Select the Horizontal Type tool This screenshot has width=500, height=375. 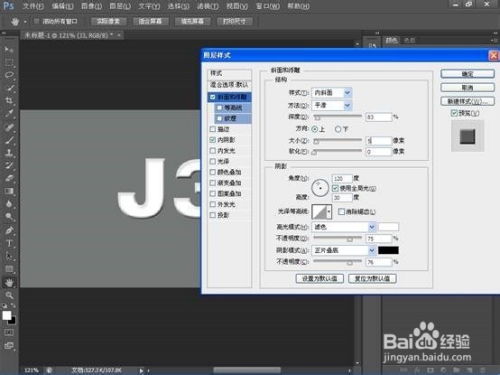tap(9, 243)
